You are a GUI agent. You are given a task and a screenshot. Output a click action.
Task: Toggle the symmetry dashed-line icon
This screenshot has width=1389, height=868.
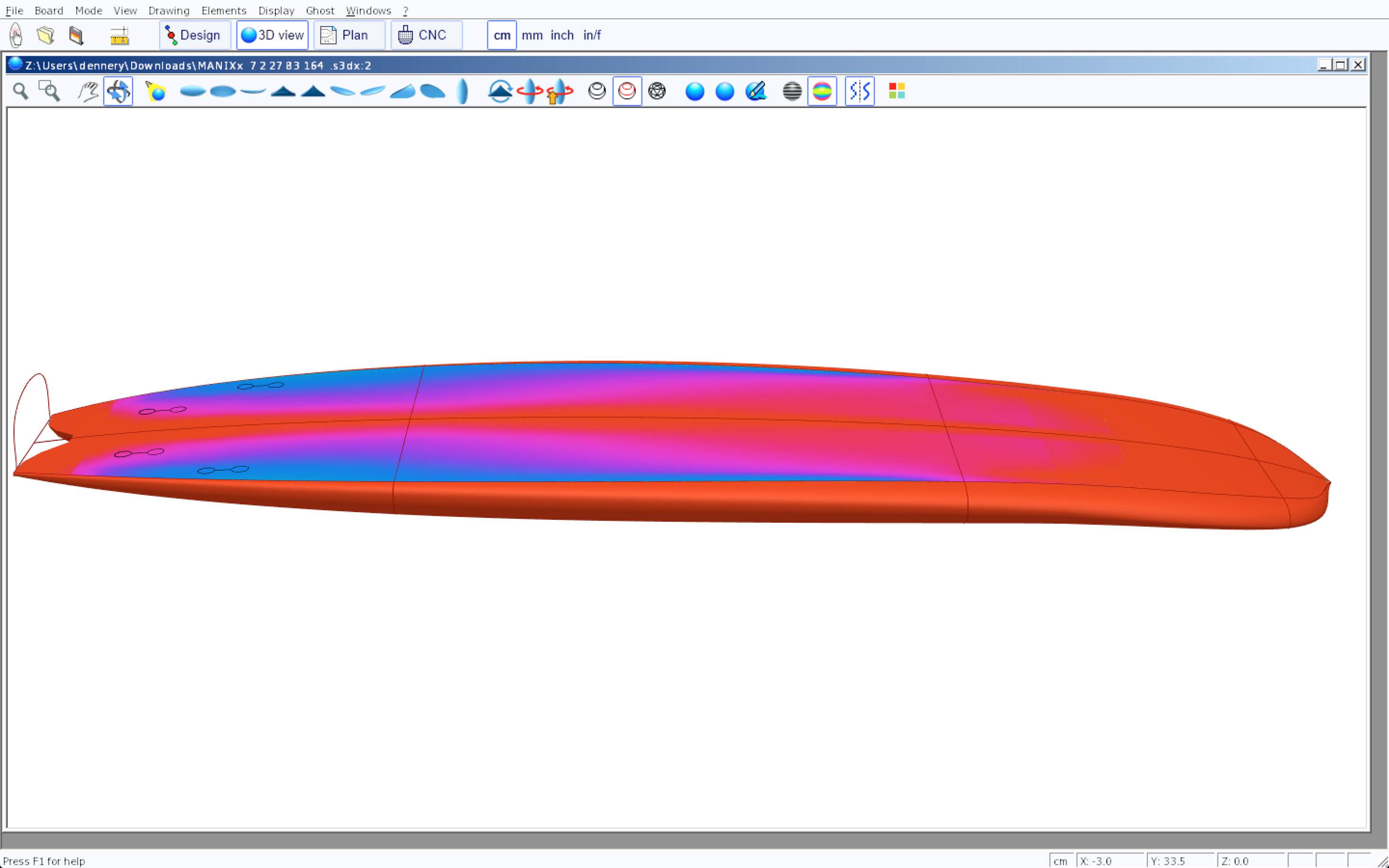click(x=859, y=91)
